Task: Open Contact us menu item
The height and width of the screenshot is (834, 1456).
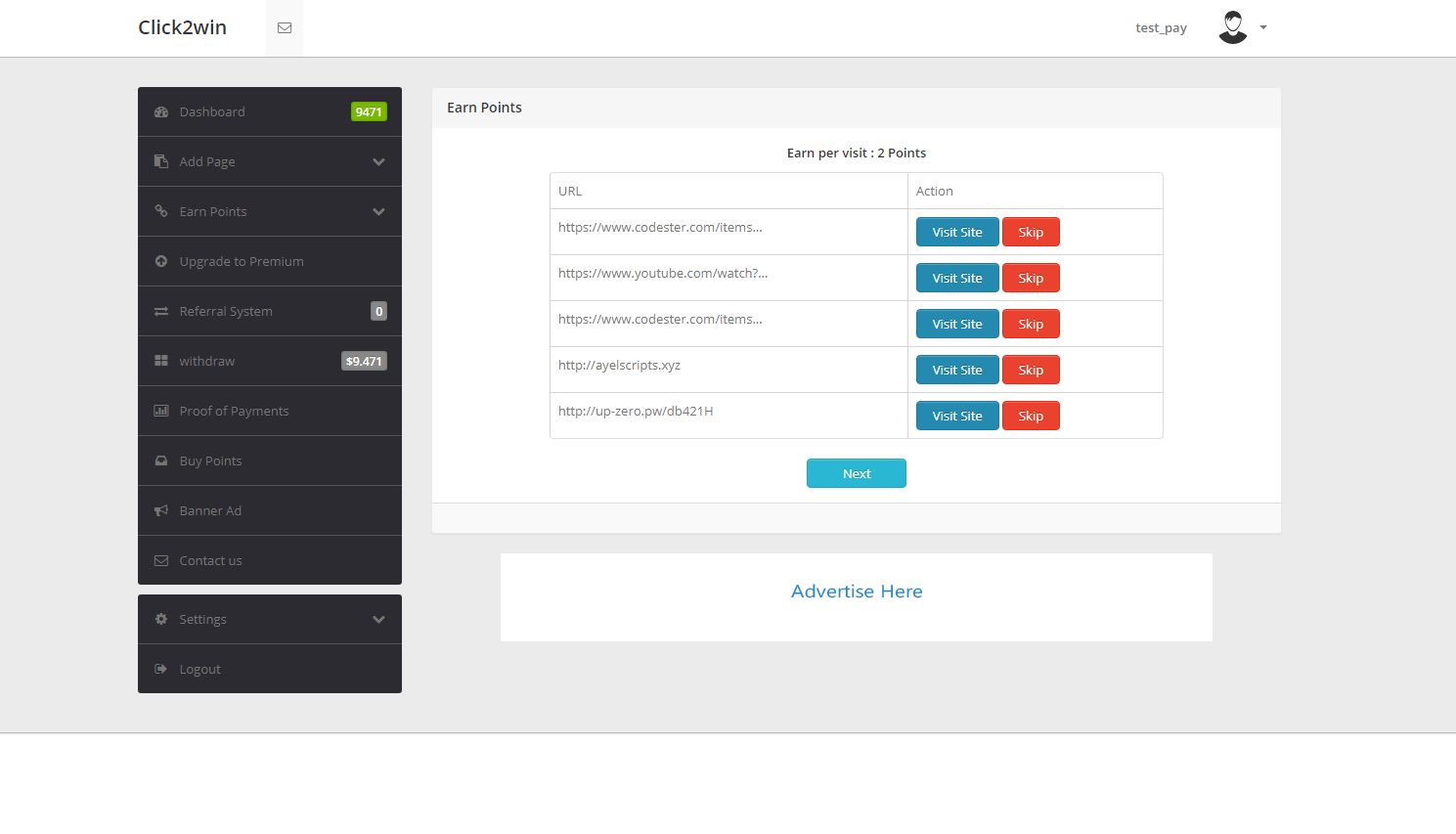Action: (270, 561)
